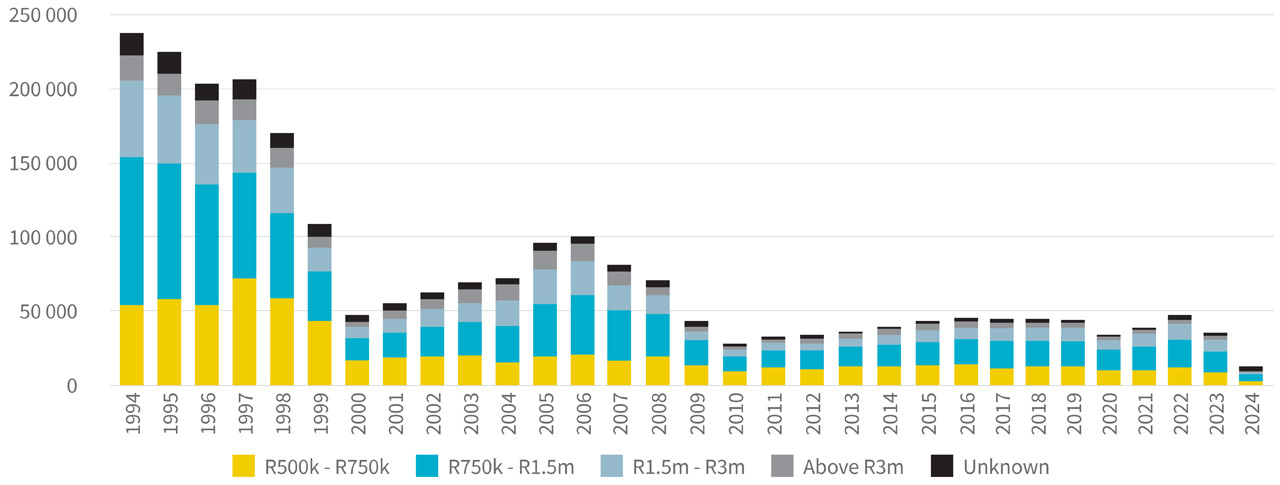Screen dimensions: 1280x485
Task: Select the 'Unknown' legend label
Action: (x=1006, y=467)
